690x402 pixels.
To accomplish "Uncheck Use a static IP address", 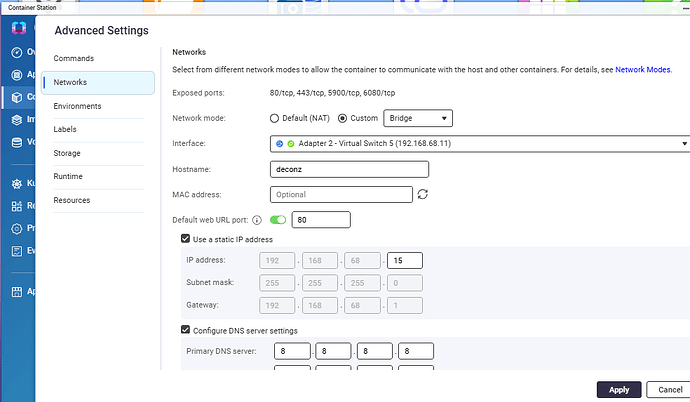I will (x=186, y=239).
